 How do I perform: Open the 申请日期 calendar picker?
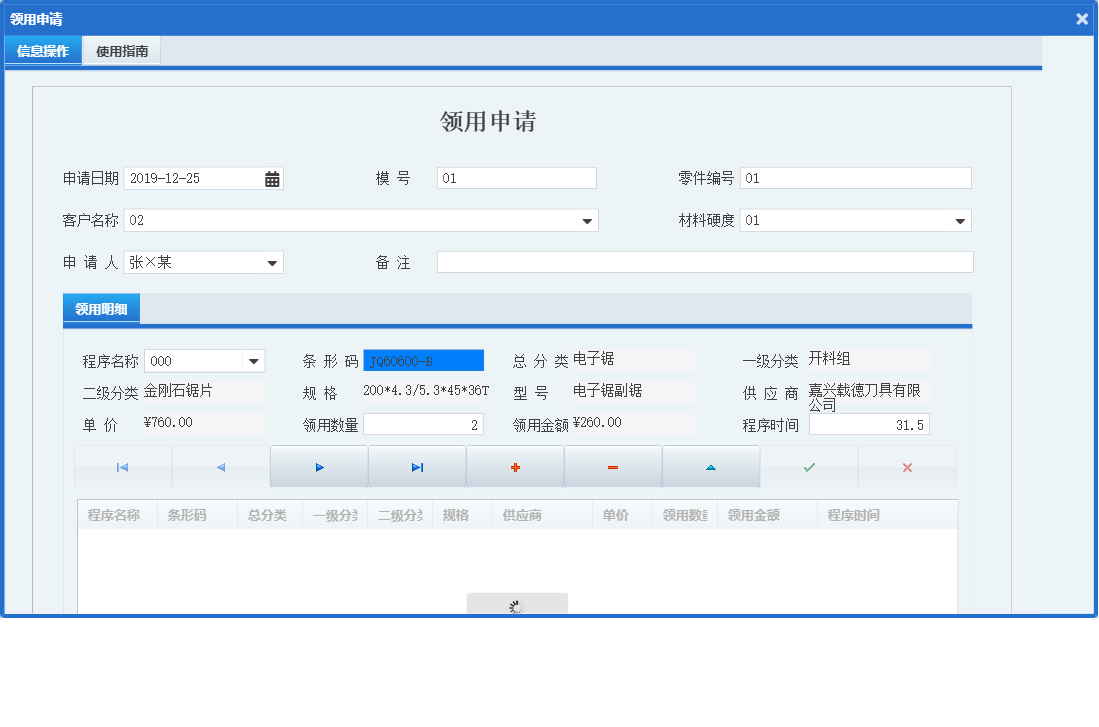(272, 179)
